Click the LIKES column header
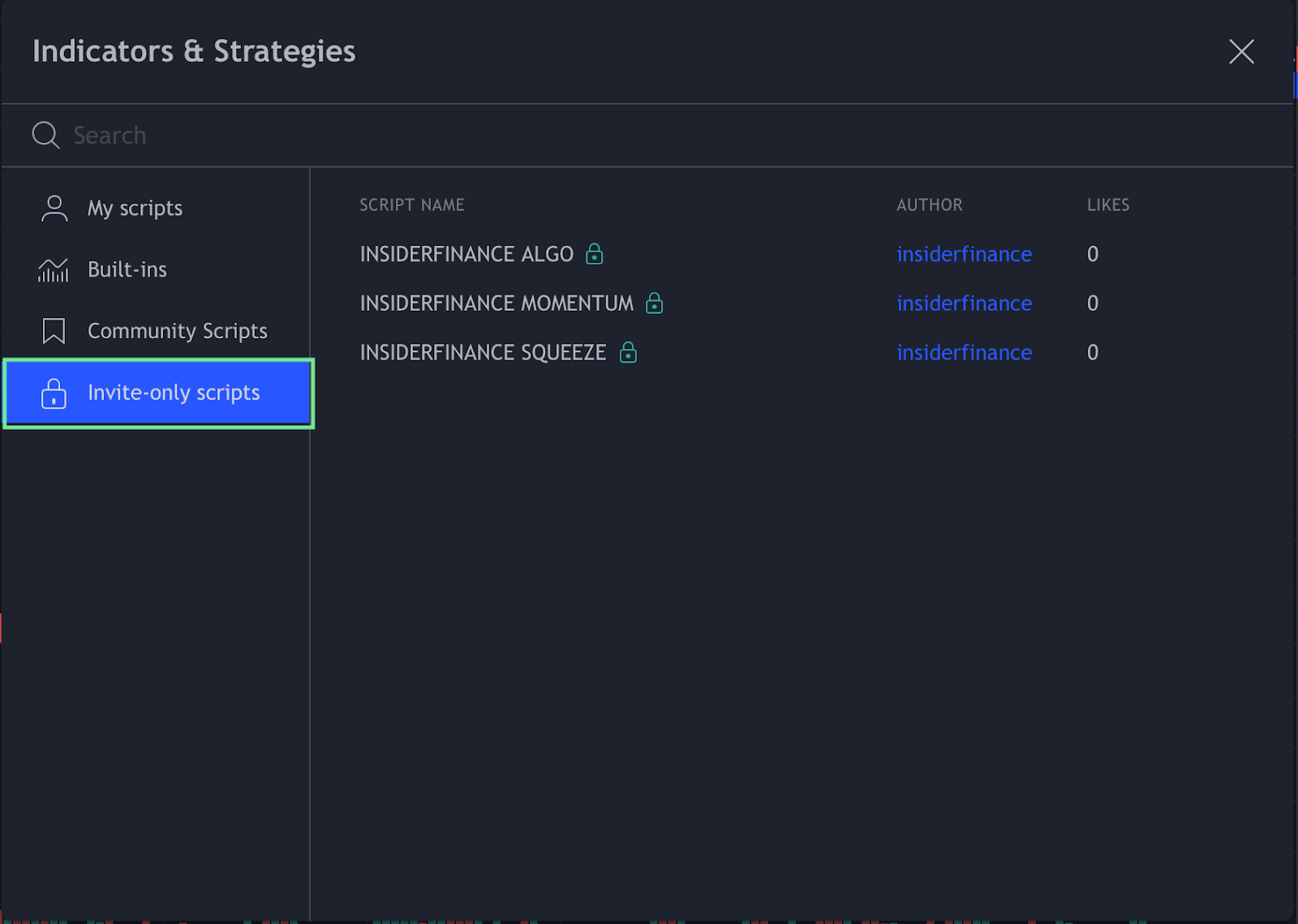1298x924 pixels. pyautogui.click(x=1108, y=205)
